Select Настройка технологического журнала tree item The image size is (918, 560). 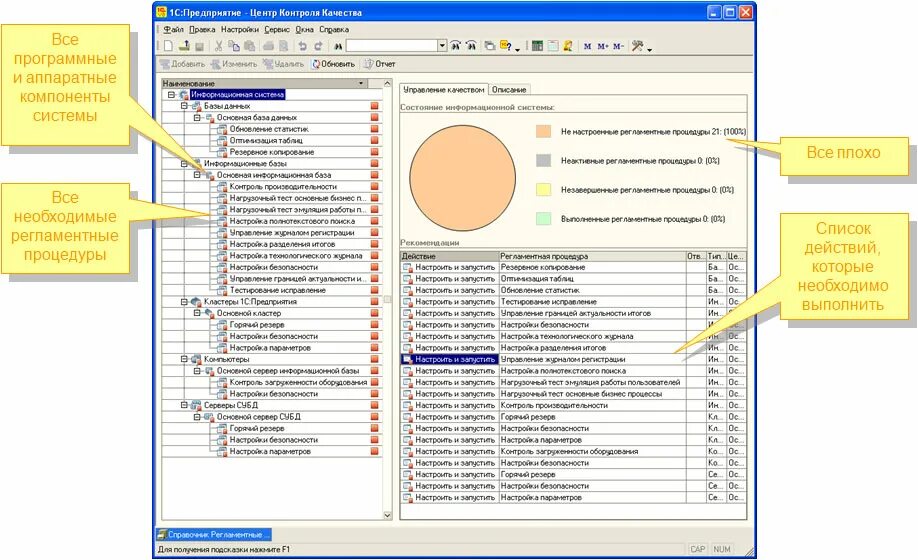tap(296, 256)
